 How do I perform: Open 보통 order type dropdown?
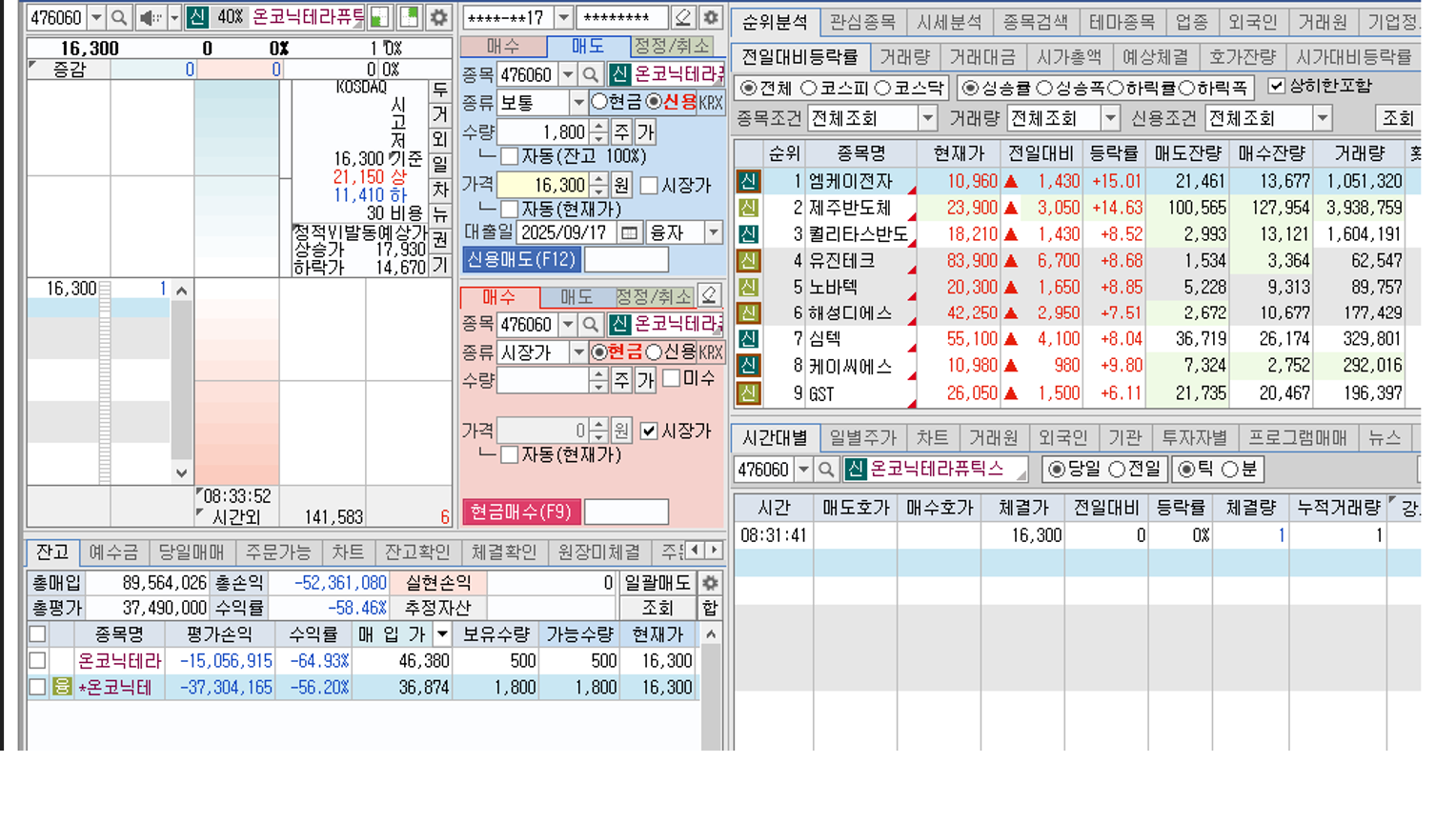(577, 102)
